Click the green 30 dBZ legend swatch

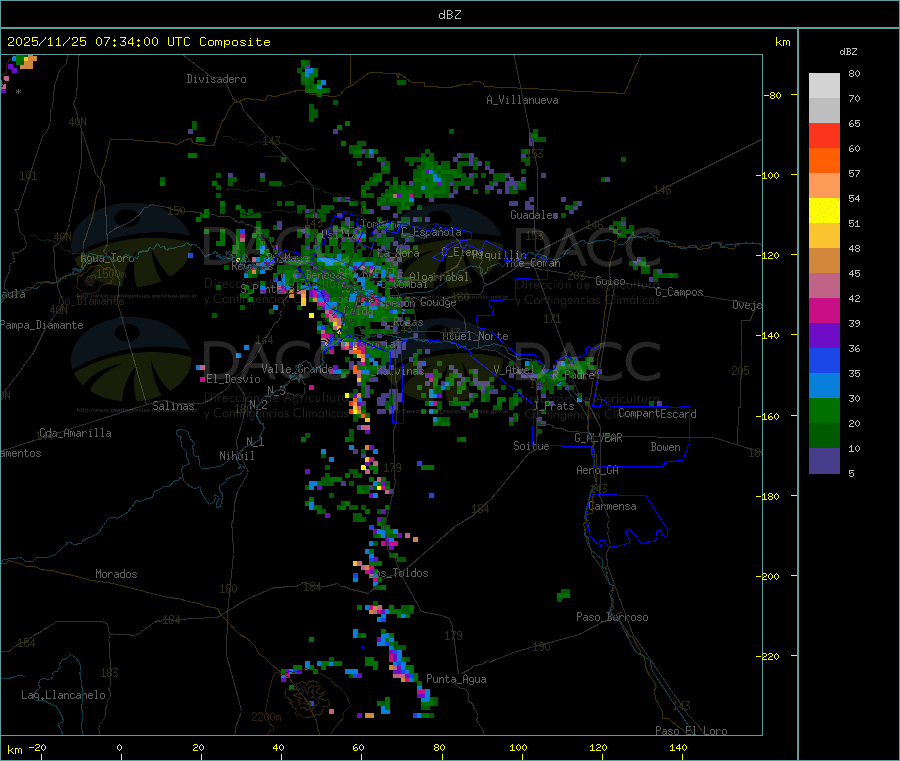coord(824,410)
